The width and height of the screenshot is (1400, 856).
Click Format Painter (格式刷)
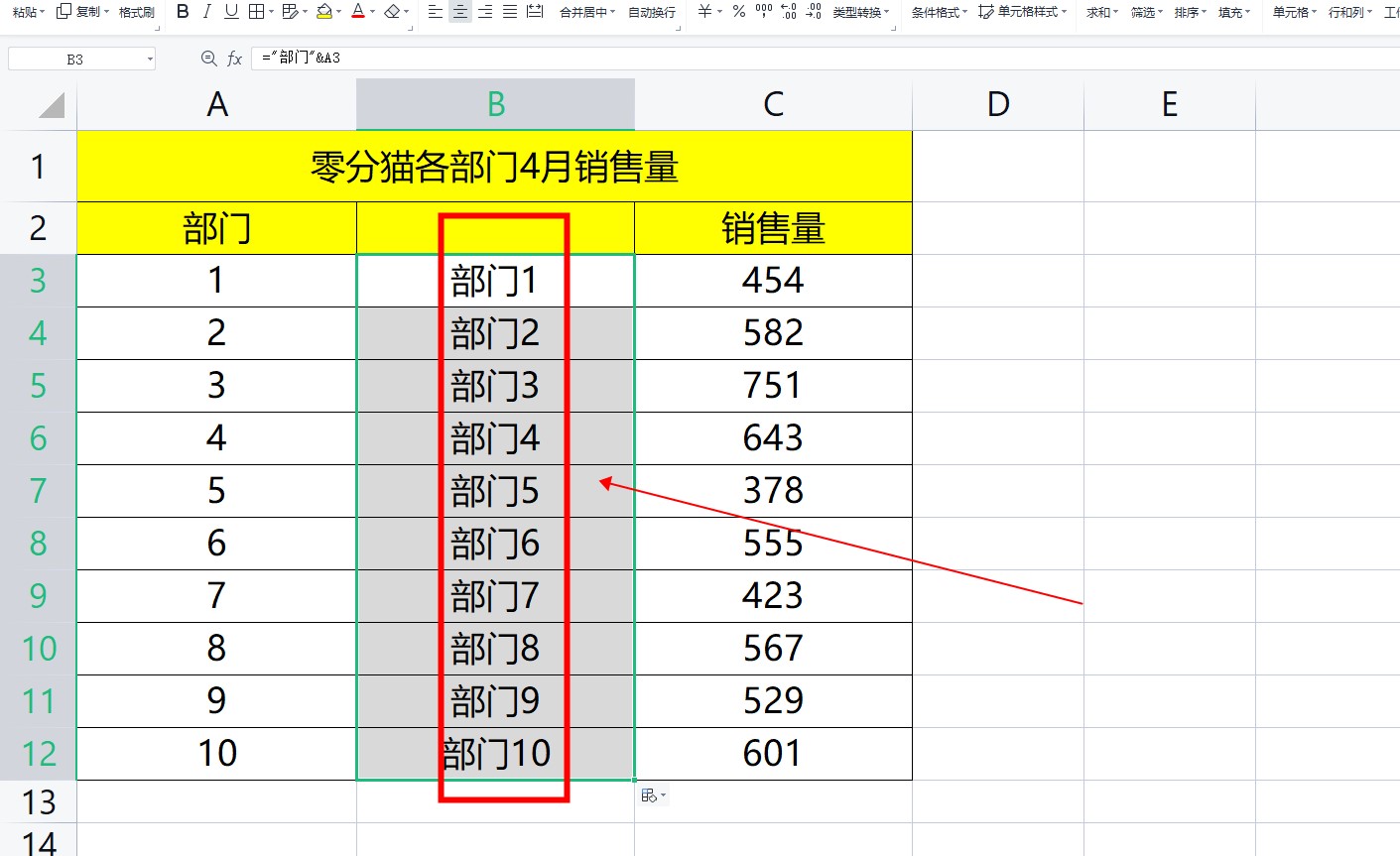(137, 12)
